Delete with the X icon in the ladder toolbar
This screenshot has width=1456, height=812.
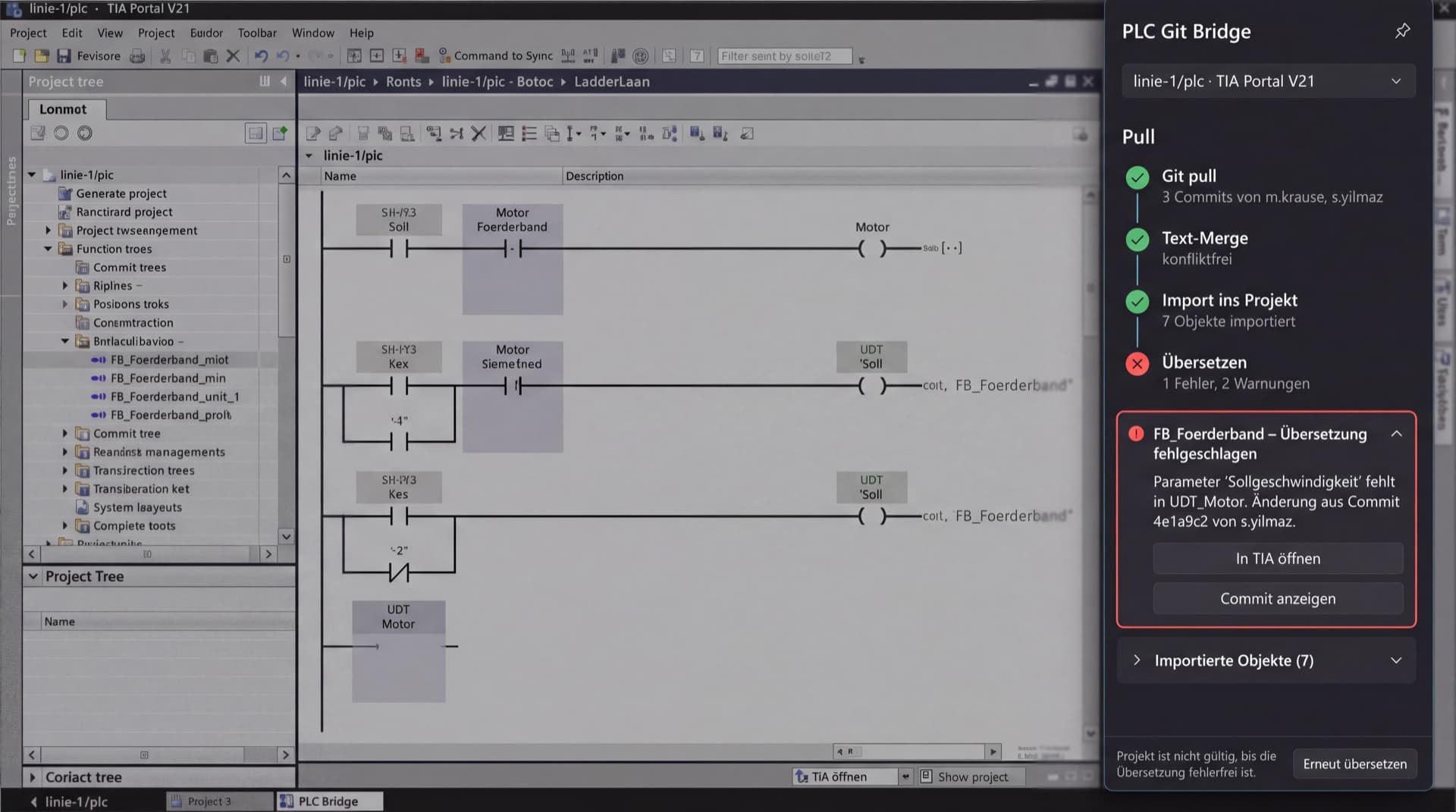pos(479,134)
